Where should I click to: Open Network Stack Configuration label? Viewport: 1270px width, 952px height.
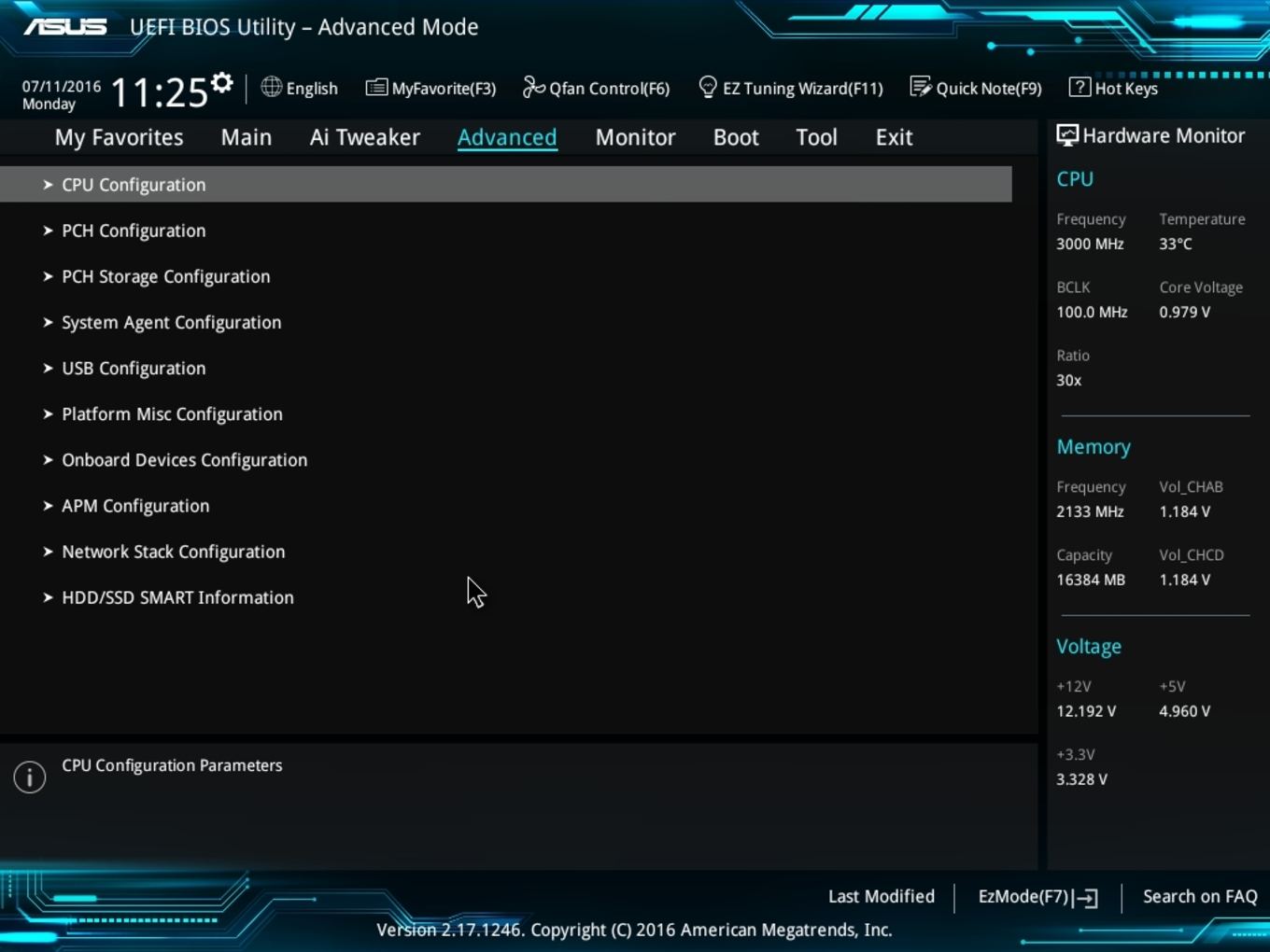[174, 552]
